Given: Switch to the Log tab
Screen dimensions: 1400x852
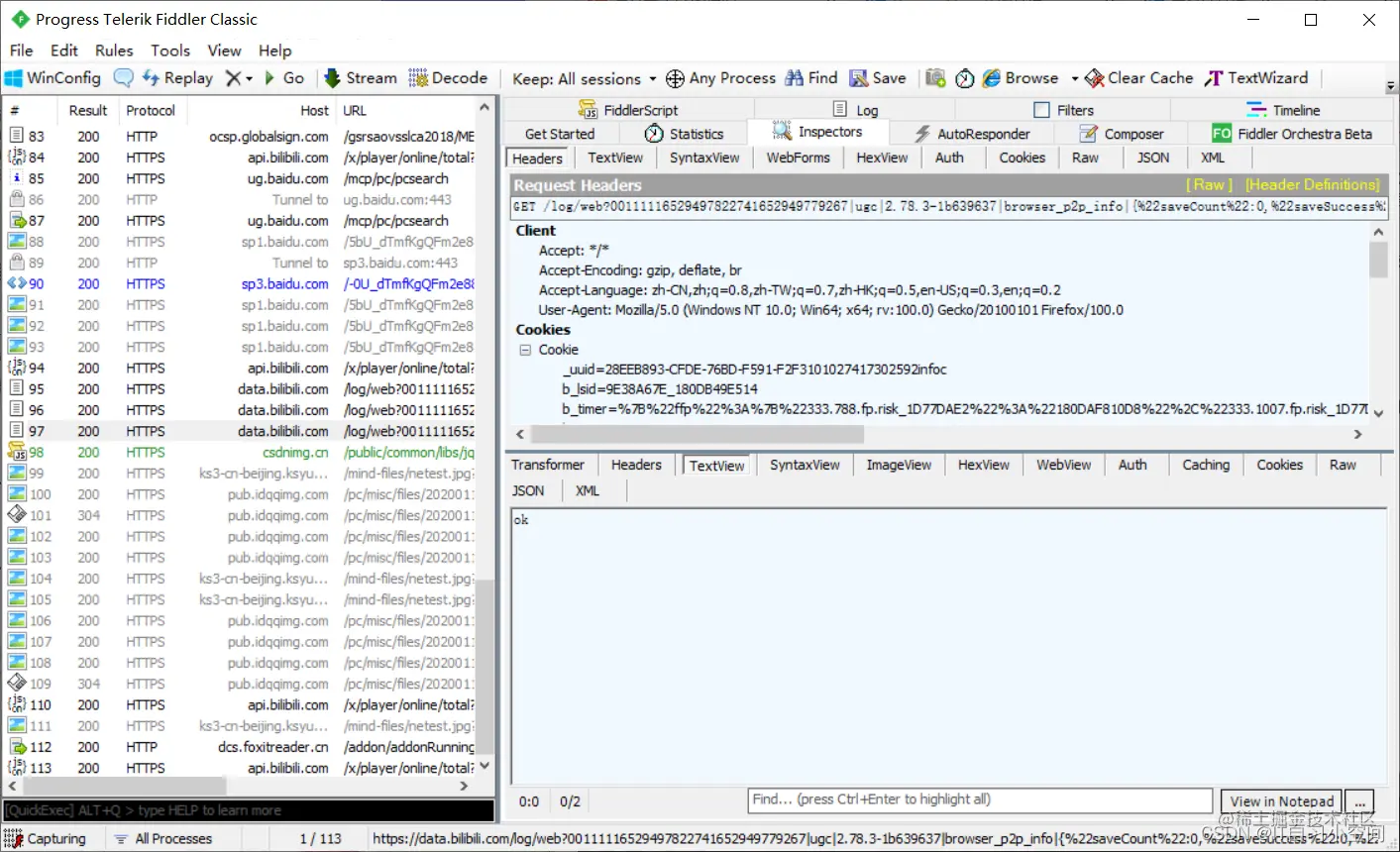Looking at the screenshot, I should [855, 110].
